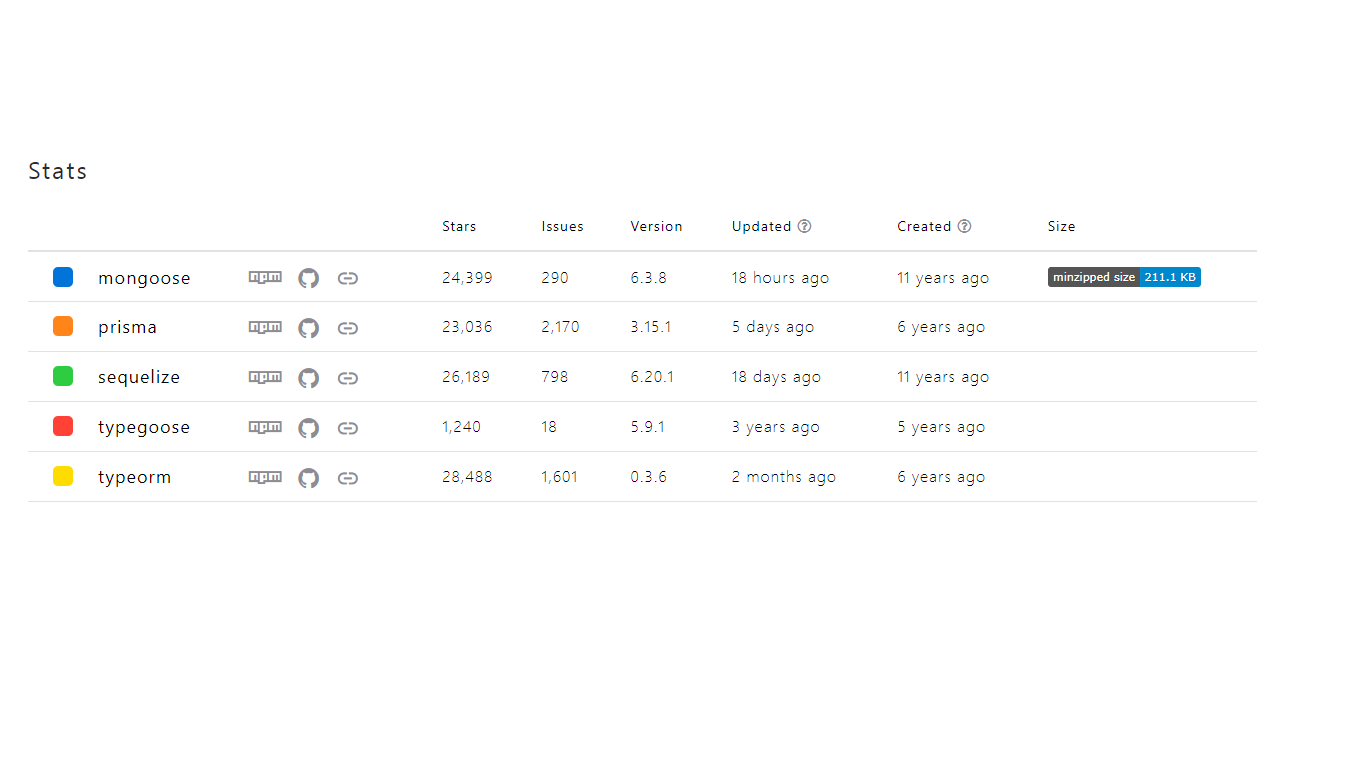
Task: Click the homepage link icon for sequelize
Action: 348,378
